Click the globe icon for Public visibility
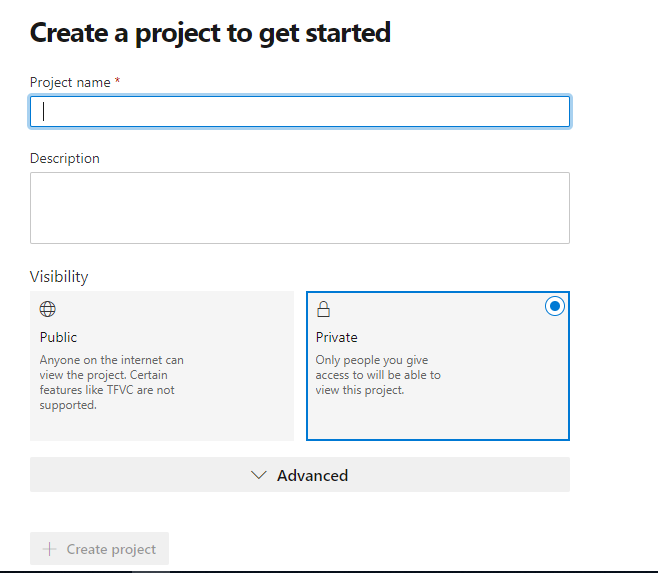The image size is (658, 573). pyautogui.click(x=47, y=309)
